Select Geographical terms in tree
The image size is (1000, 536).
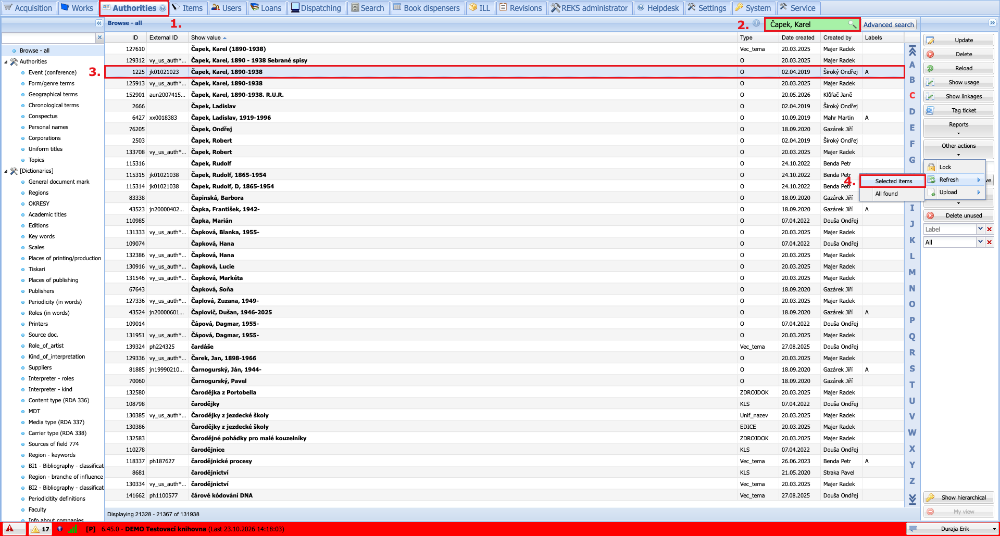coord(53,94)
